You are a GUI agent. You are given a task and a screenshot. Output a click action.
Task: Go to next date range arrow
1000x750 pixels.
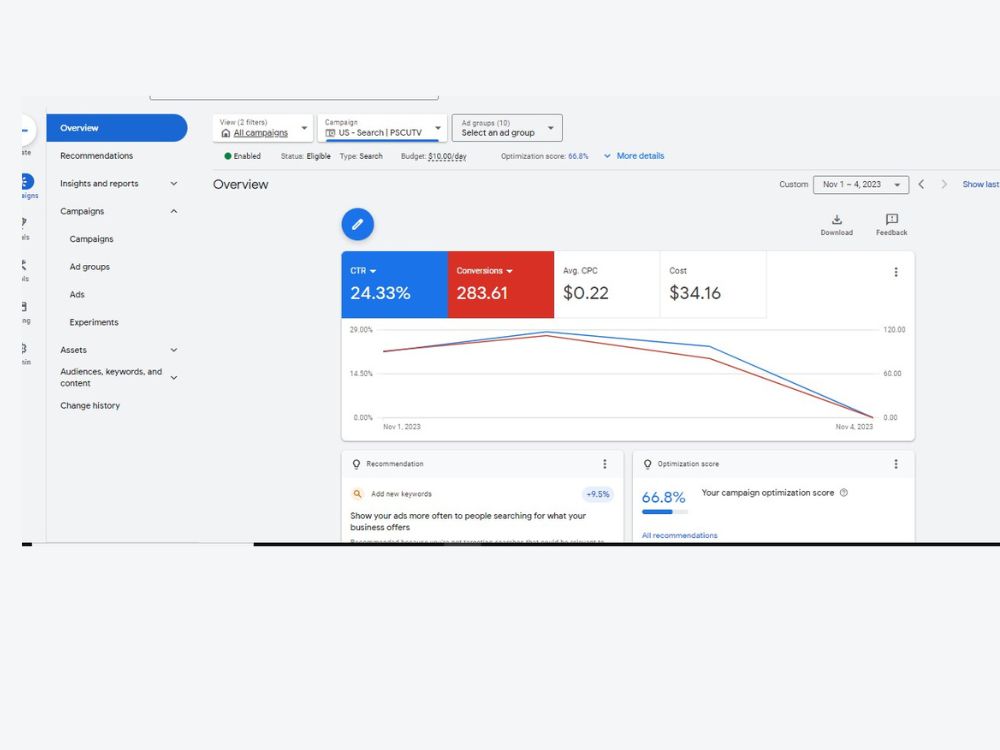click(x=944, y=184)
